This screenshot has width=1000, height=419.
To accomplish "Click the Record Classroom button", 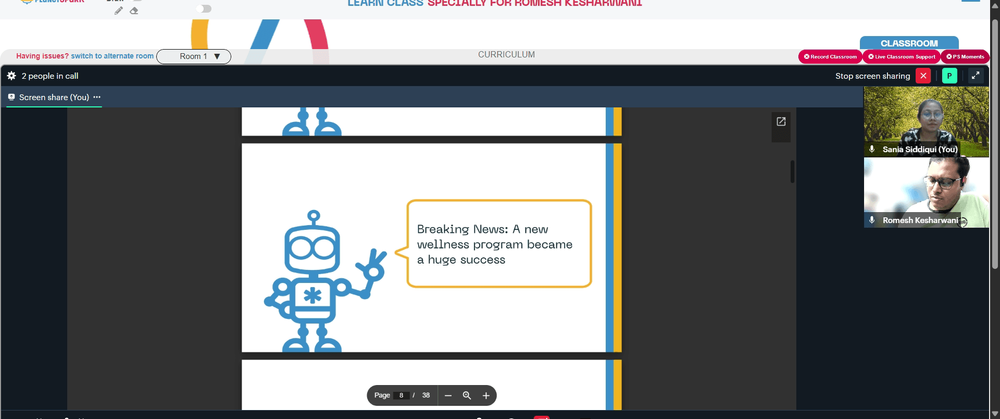I will tap(830, 57).
